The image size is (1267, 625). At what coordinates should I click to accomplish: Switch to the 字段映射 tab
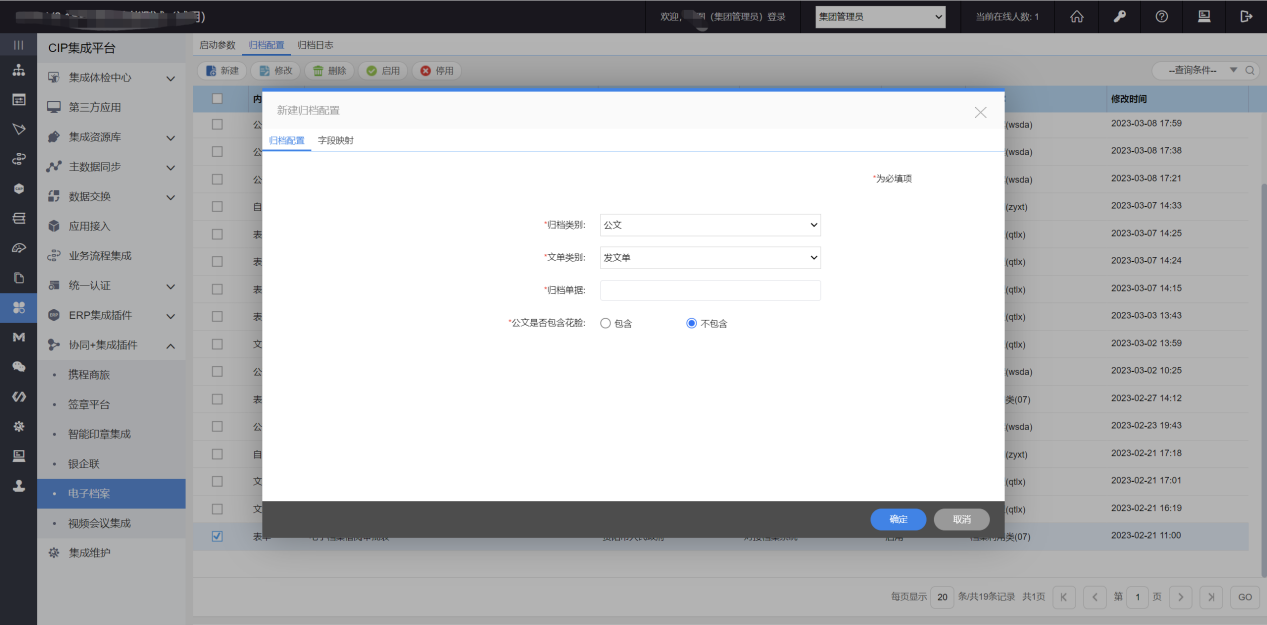(335, 141)
